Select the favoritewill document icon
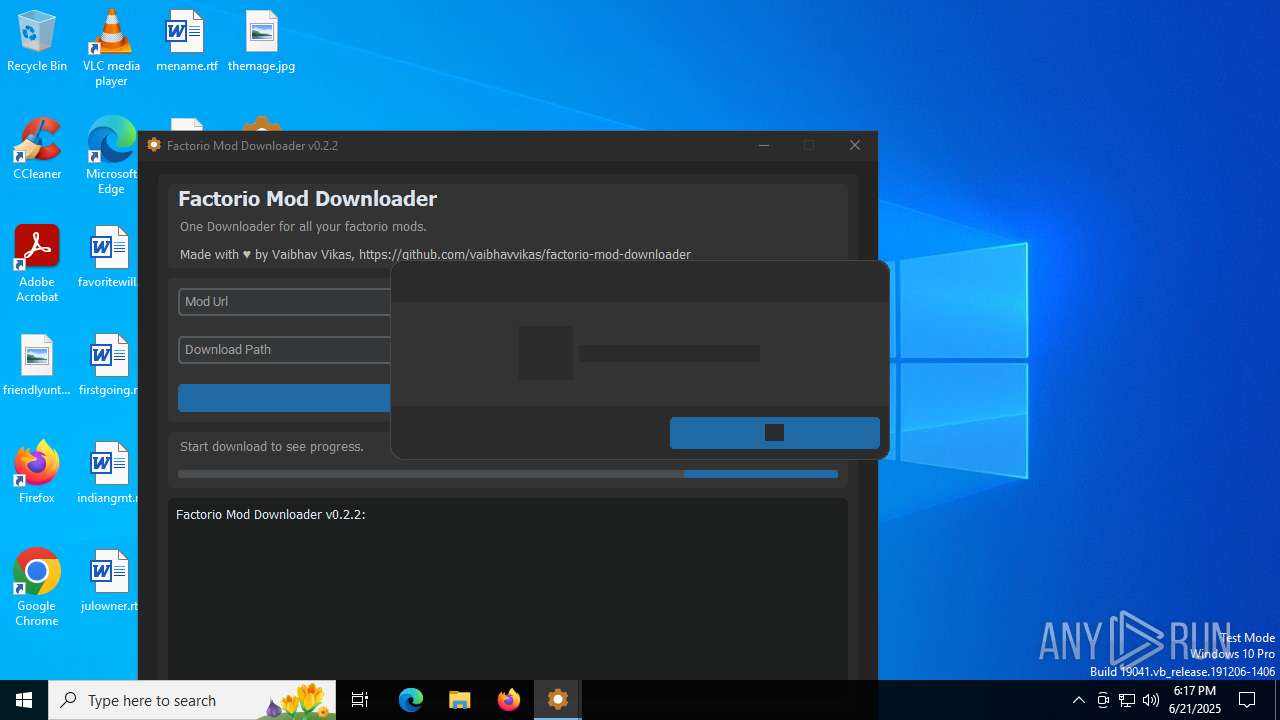 108,257
